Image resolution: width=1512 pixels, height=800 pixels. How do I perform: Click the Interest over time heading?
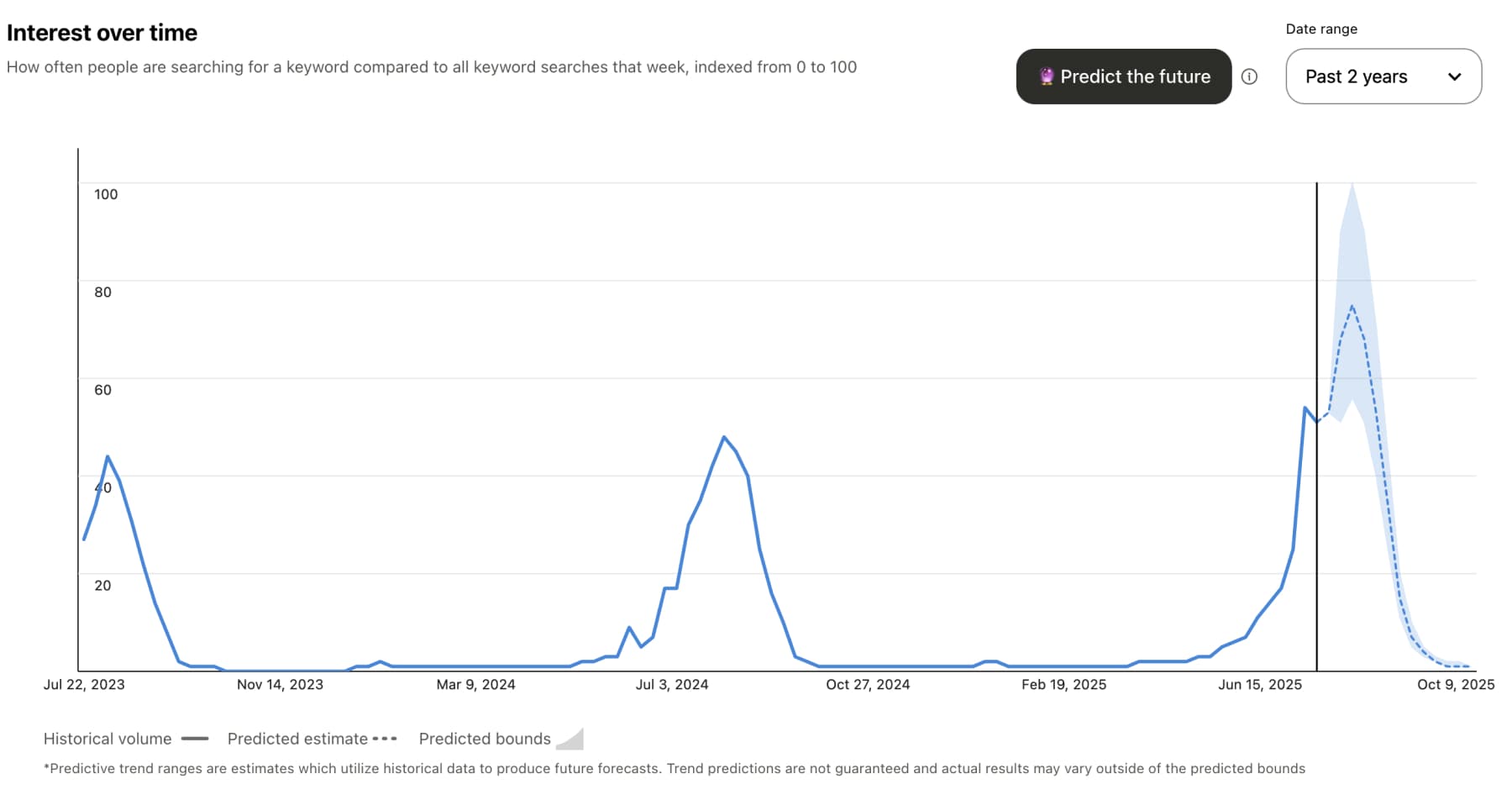pos(102,33)
